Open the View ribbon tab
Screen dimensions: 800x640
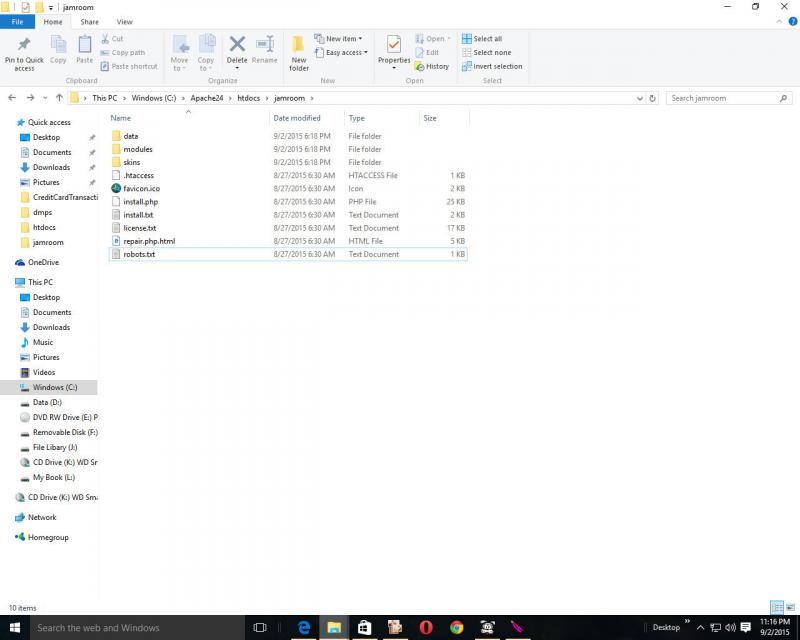(124, 21)
